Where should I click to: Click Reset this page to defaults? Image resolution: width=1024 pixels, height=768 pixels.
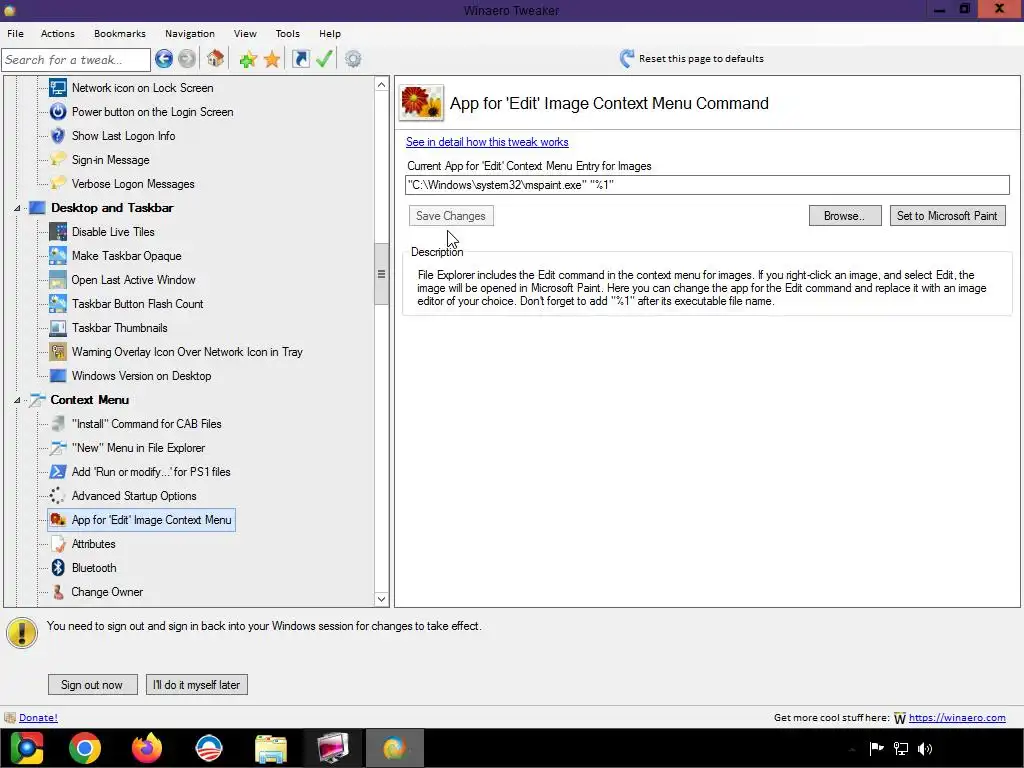click(x=701, y=59)
